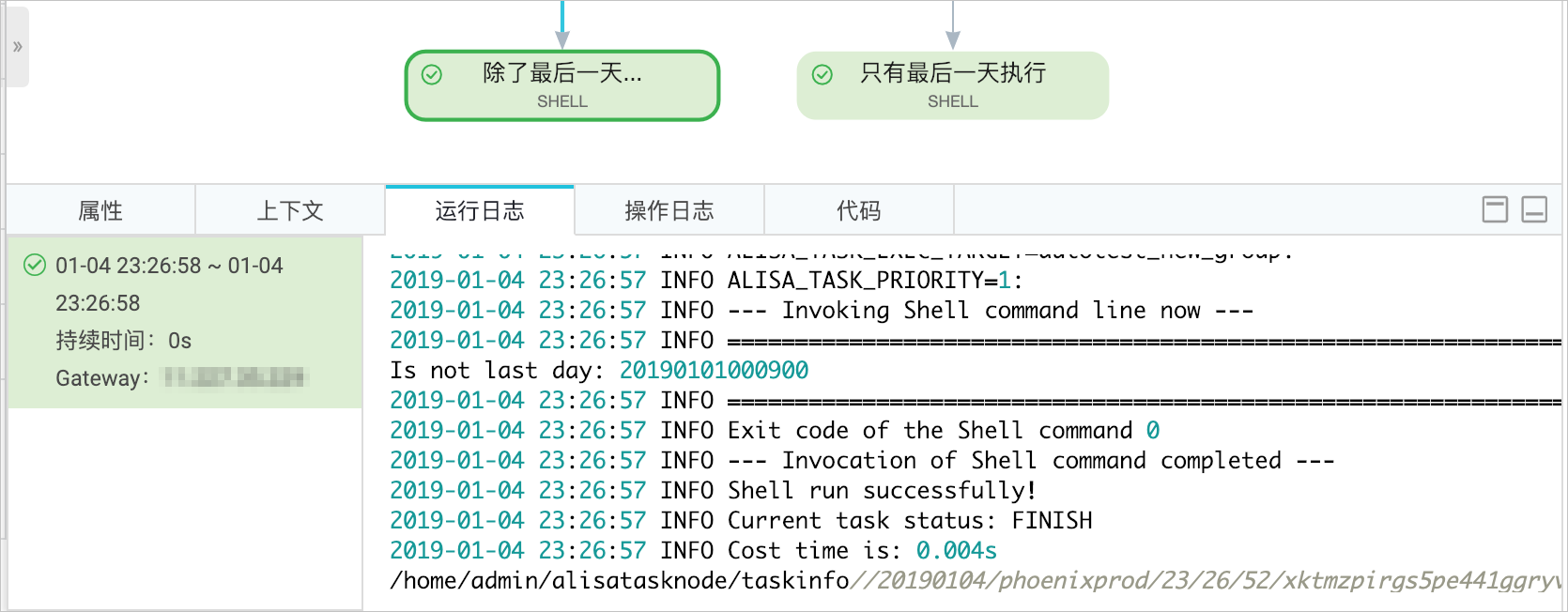Maximize the log panel with the top-bar icon
Image resolution: width=1568 pixels, height=612 pixels.
[x=1495, y=209]
